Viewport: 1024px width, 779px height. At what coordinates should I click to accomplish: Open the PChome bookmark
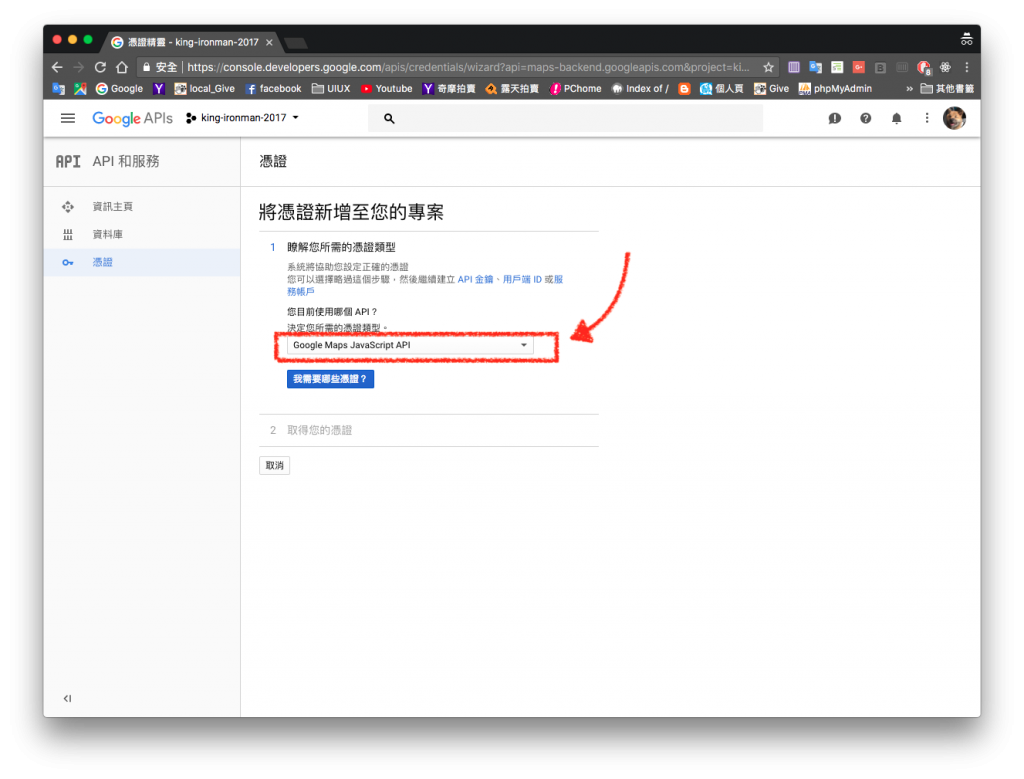pyautogui.click(x=575, y=89)
